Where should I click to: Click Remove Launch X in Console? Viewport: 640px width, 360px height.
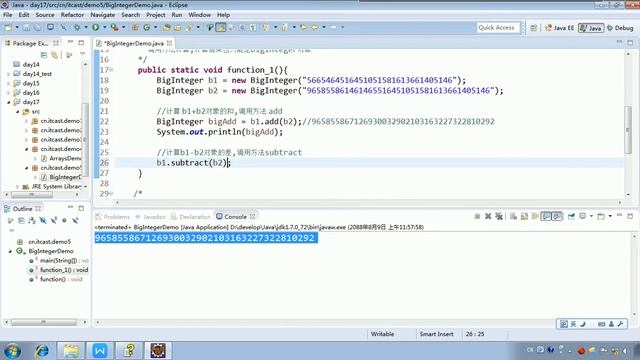pyautogui.click(x=488, y=216)
